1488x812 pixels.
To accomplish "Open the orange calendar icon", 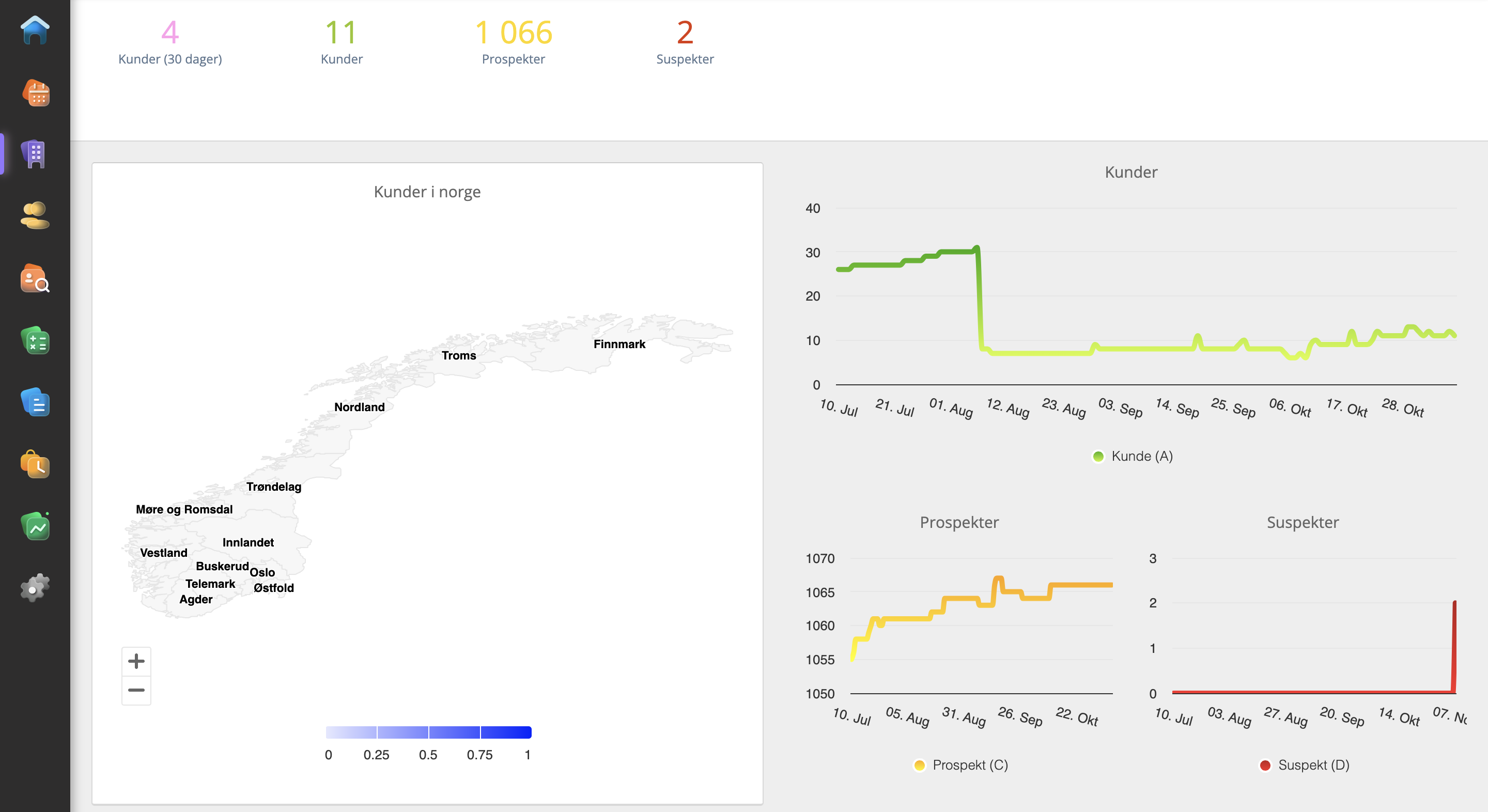I will pyautogui.click(x=35, y=92).
